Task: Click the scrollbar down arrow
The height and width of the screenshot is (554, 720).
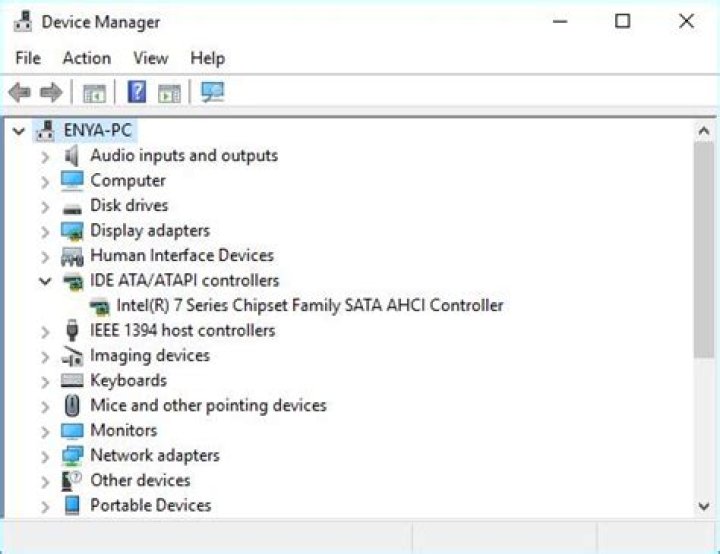Action: tap(704, 506)
